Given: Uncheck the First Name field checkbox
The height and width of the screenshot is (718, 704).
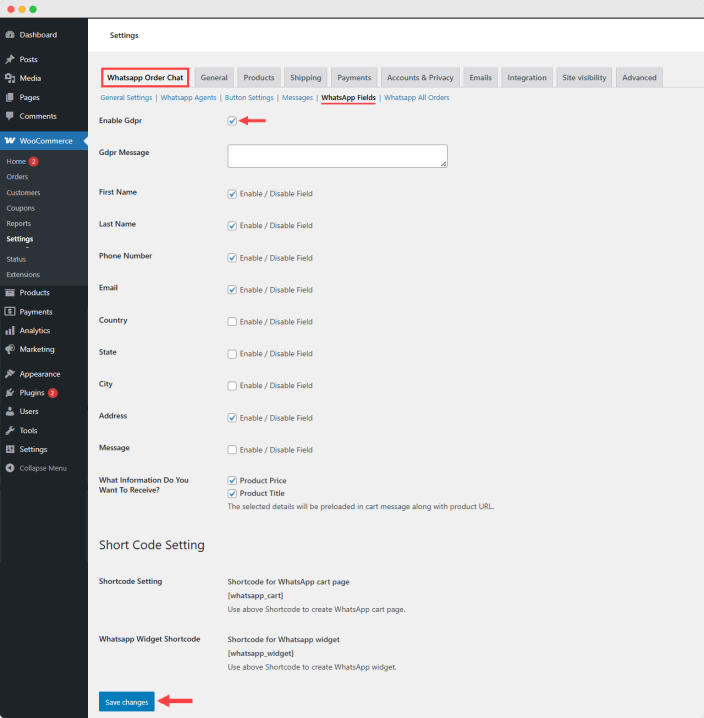Looking at the screenshot, I should [x=232, y=194].
